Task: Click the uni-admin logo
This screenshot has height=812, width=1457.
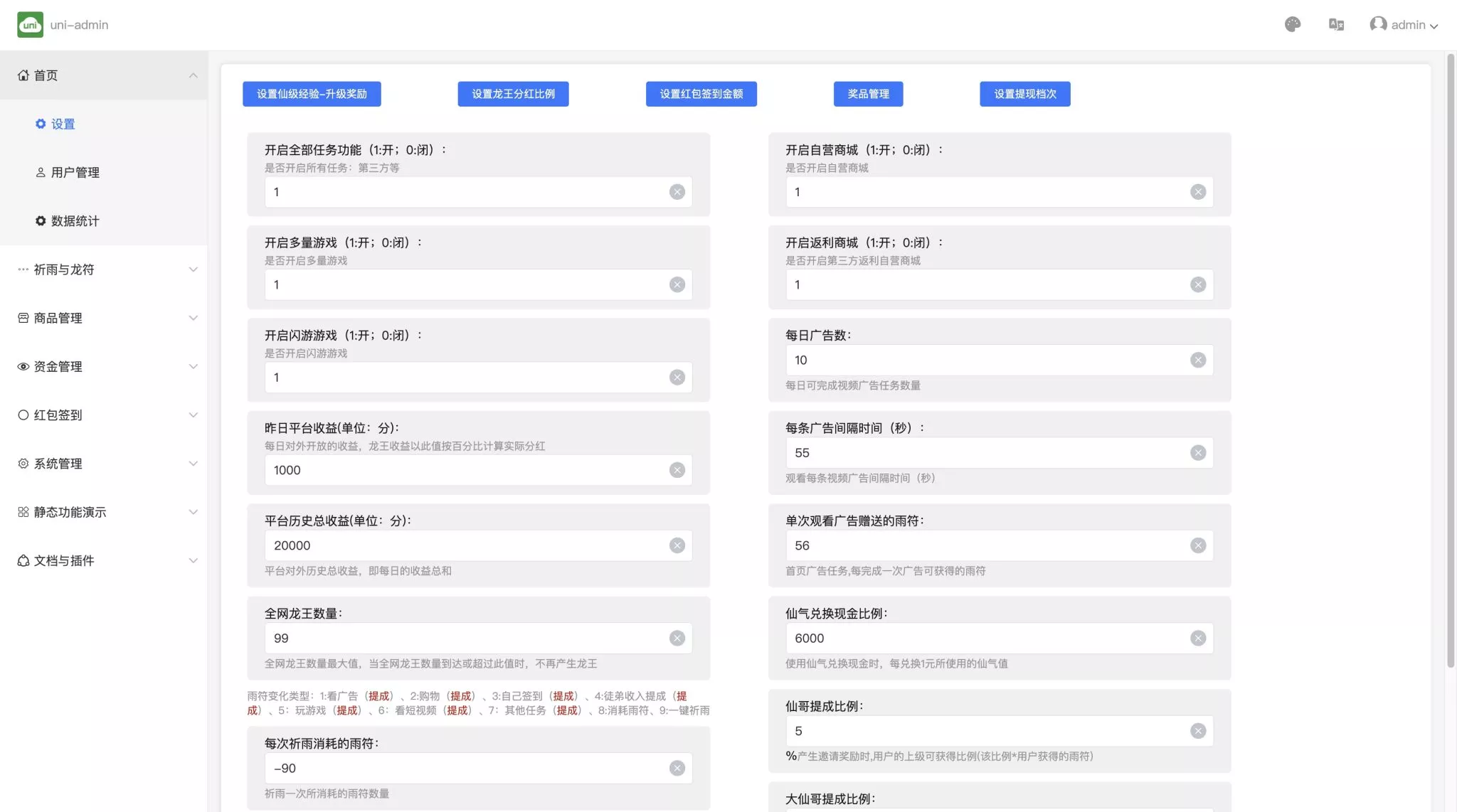Action: click(30, 23)
